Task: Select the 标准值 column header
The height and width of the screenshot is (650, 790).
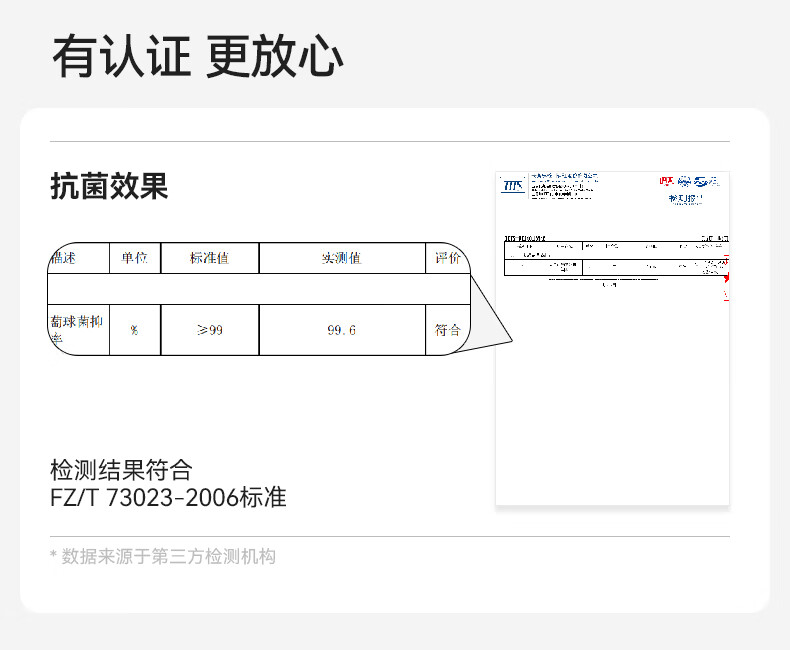Action: click(x=209, y=258)
